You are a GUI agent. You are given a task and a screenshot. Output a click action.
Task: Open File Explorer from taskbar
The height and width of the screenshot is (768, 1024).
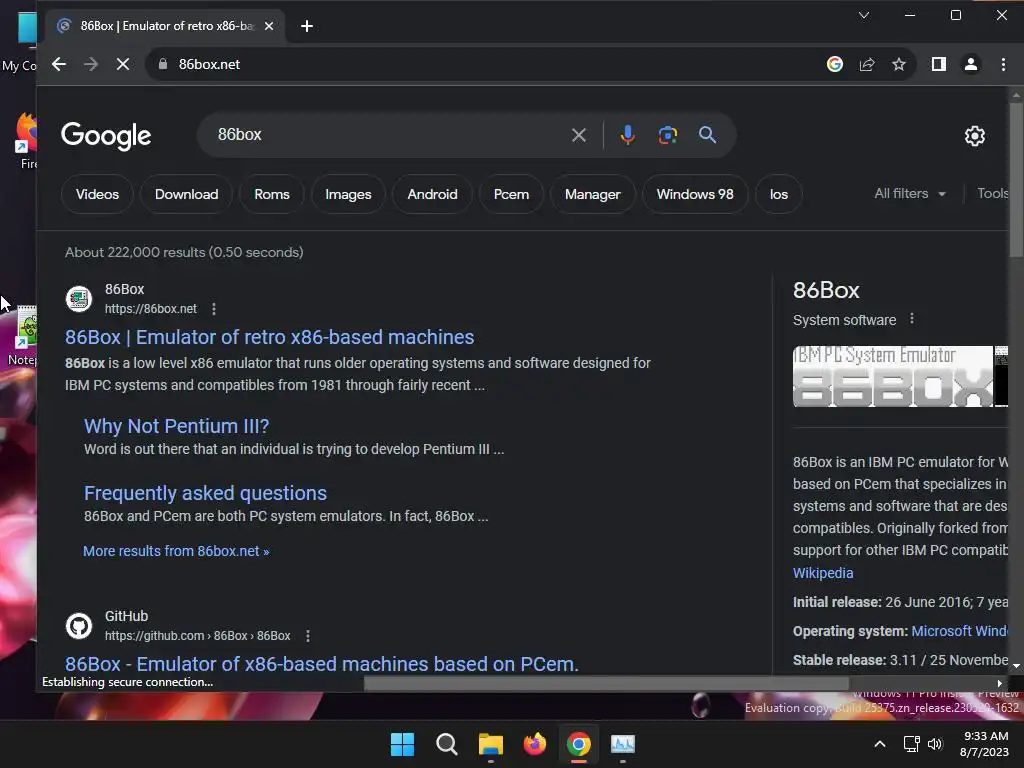pos(490,744)
